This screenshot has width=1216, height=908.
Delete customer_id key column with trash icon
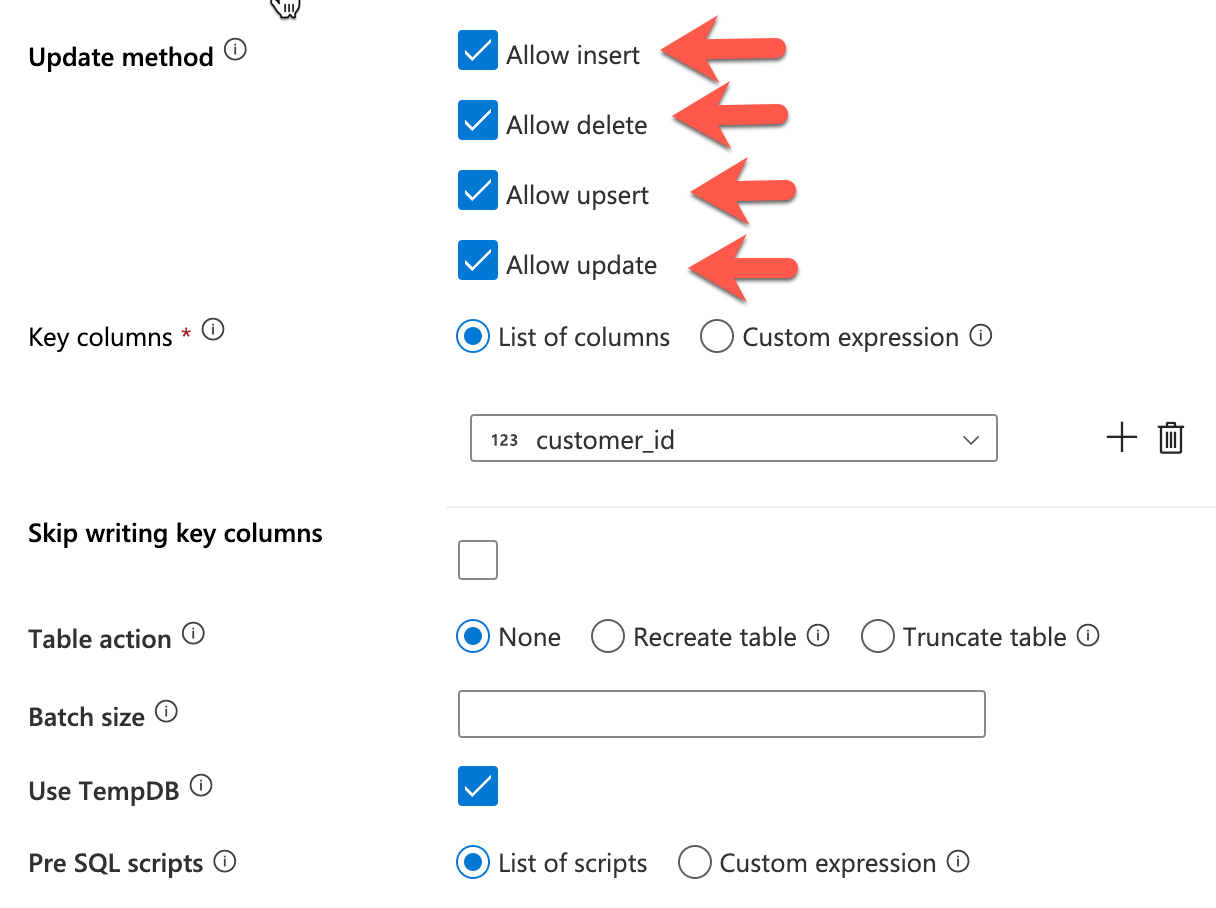pos(1171,437)
